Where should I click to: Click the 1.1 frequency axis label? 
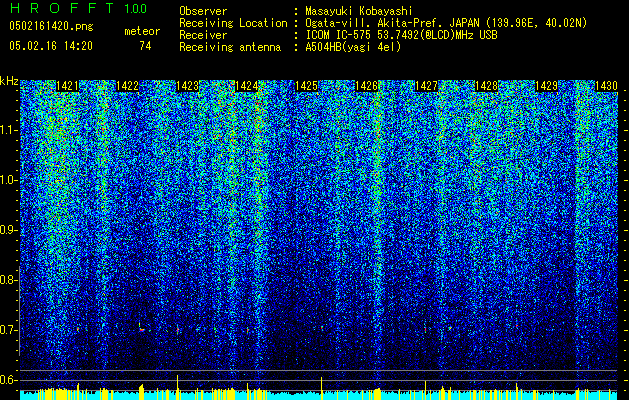pyautogui.click(x=8, y=130)
